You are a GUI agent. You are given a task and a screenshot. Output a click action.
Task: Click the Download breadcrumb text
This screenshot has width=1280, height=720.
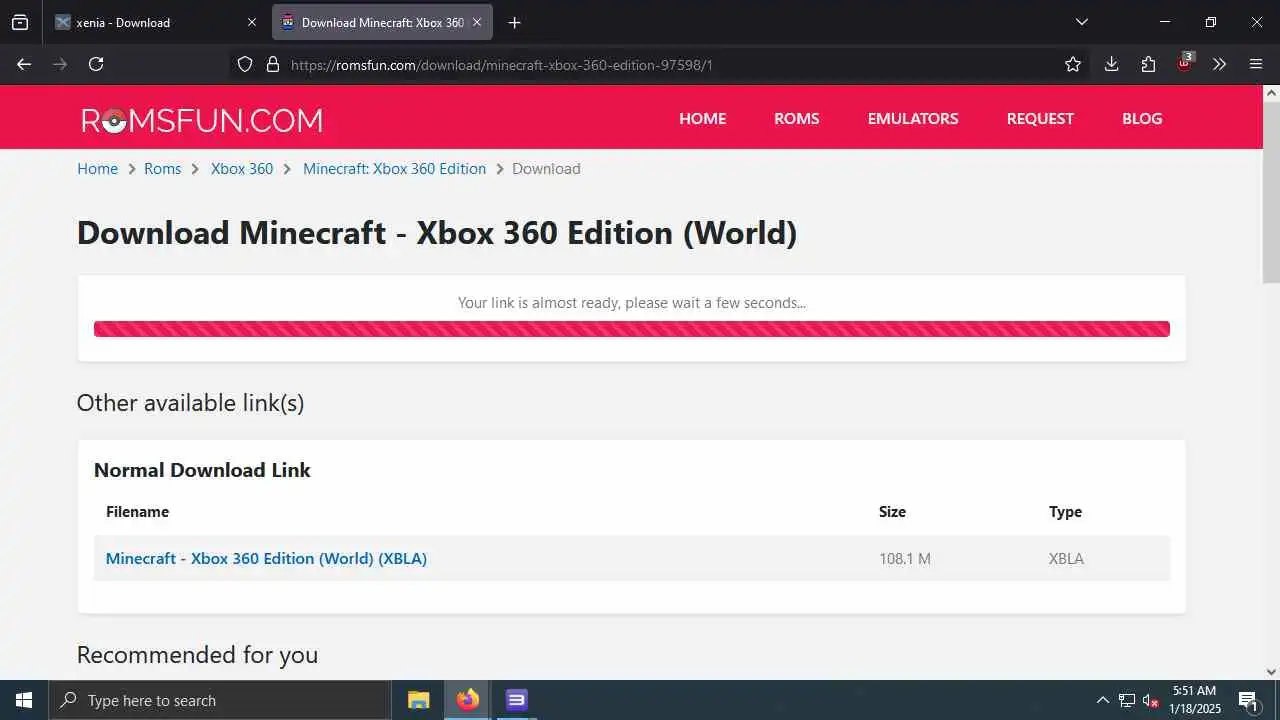546,169
